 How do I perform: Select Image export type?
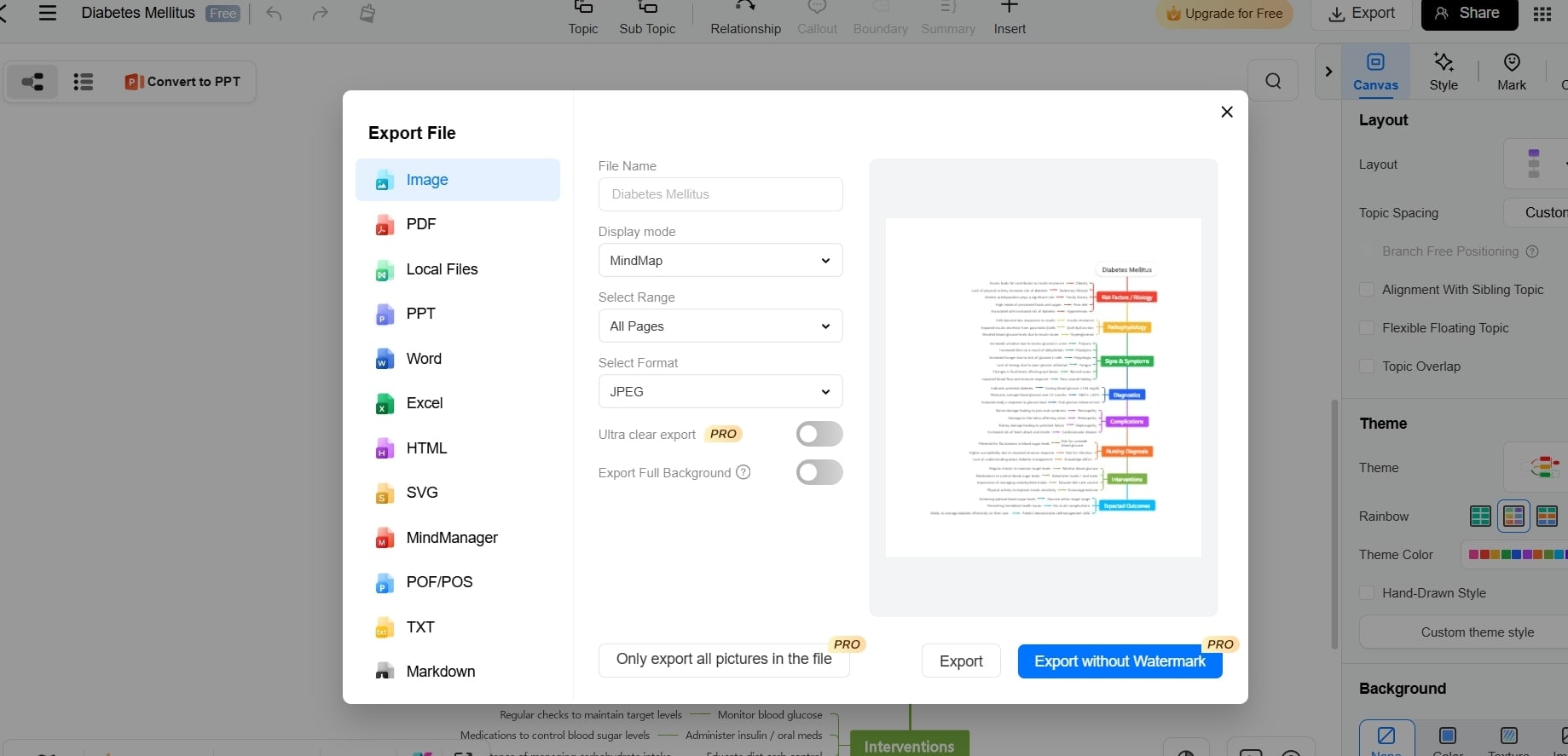[458, 180]
